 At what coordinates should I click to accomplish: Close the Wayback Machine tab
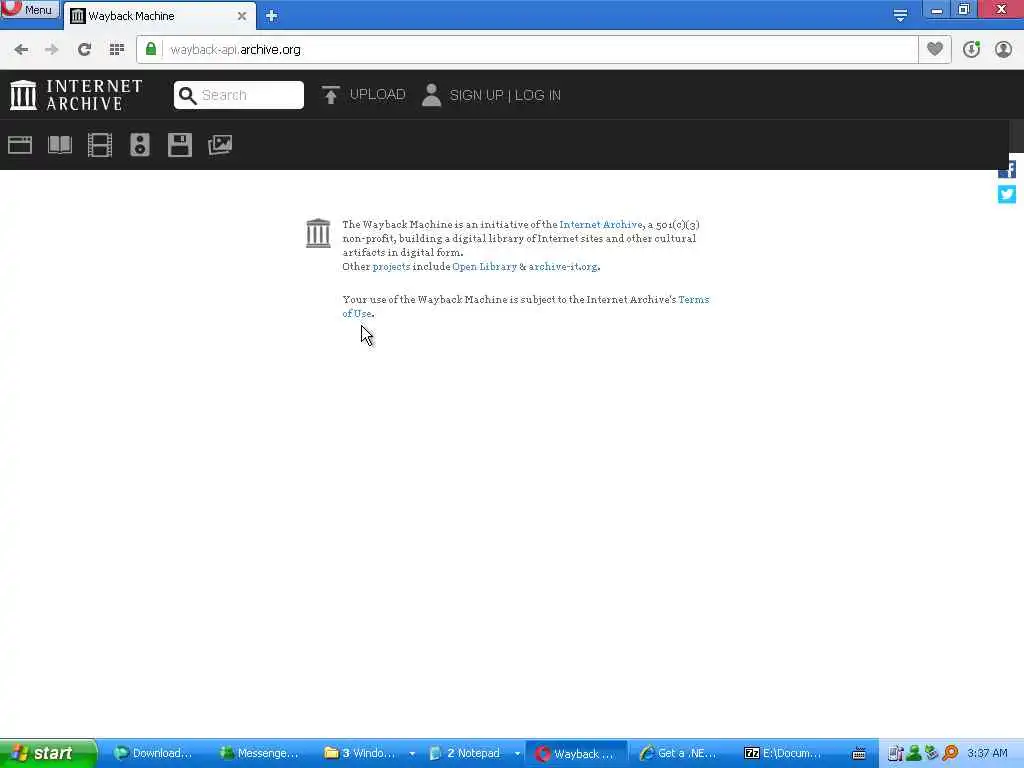point(242,16)
